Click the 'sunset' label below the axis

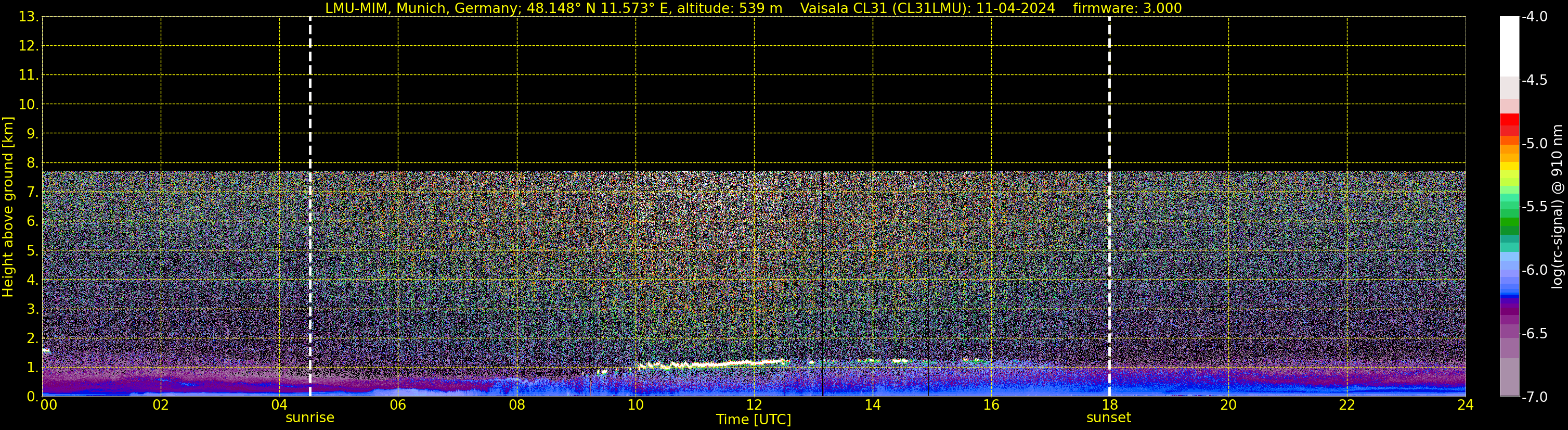(x=1108, y=418)
